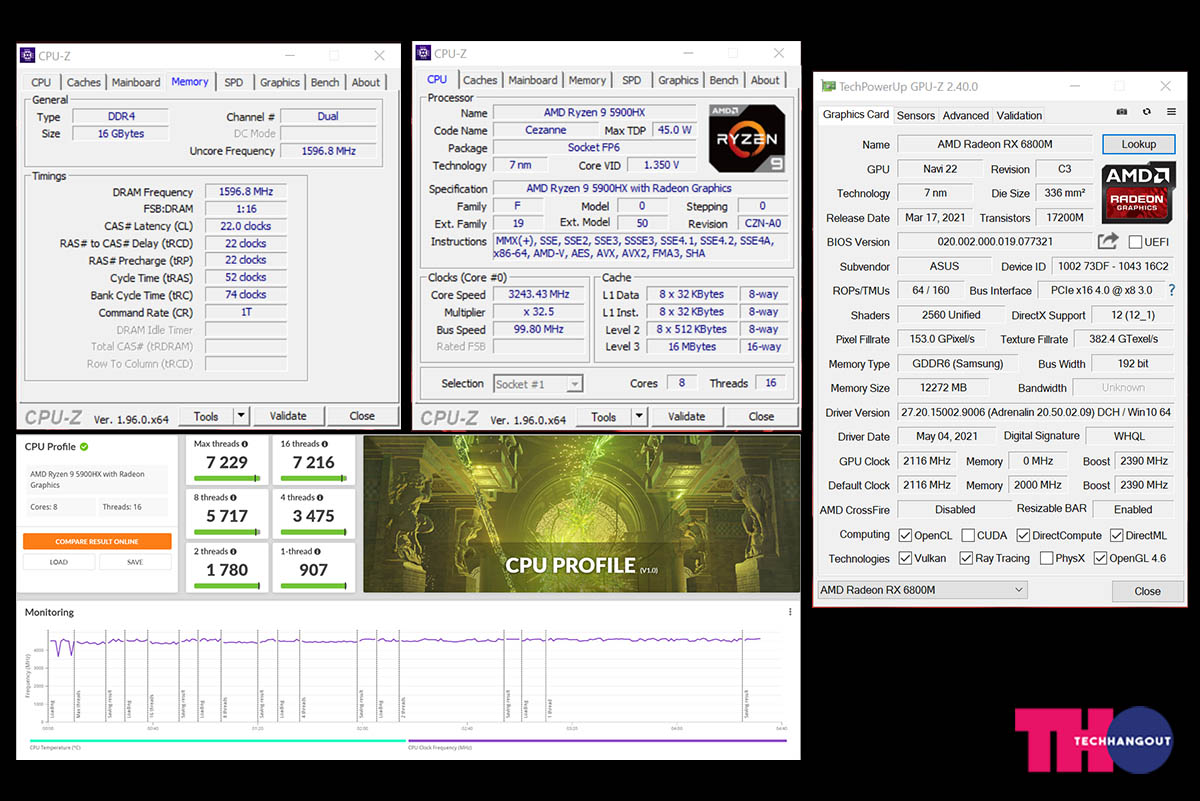Click the CPU-Z Memory window title icon
The width and height of the screenshot is (1200, 801).
[25, 55]
